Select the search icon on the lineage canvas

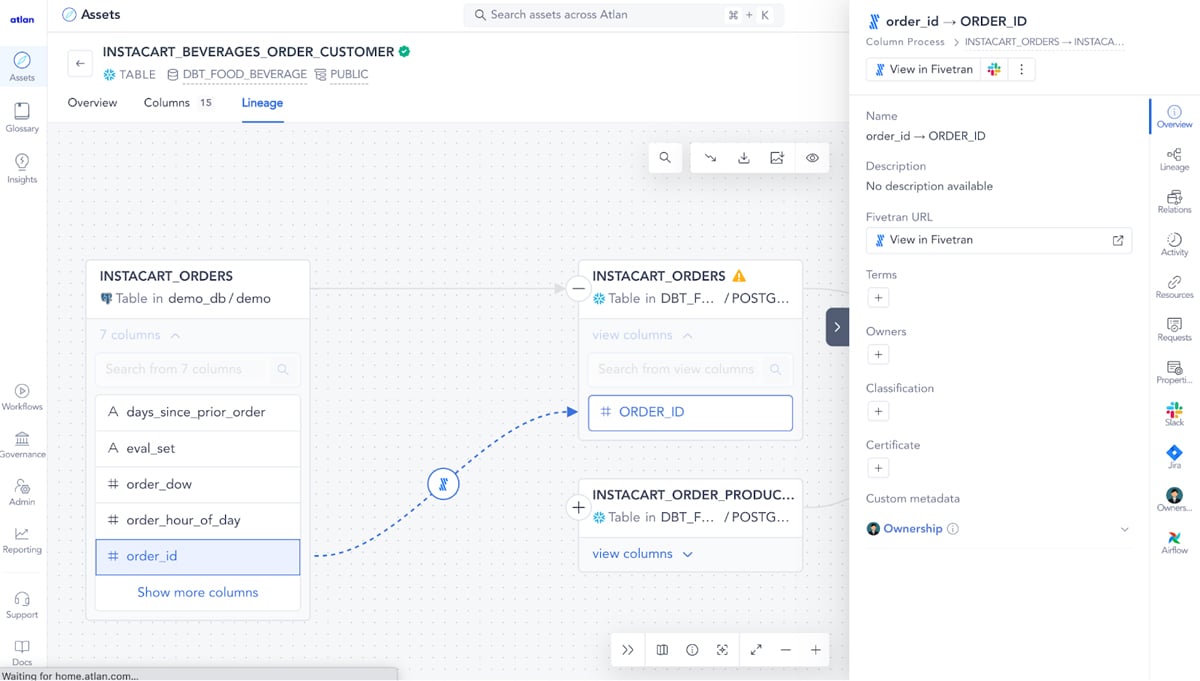coord(665,157)
